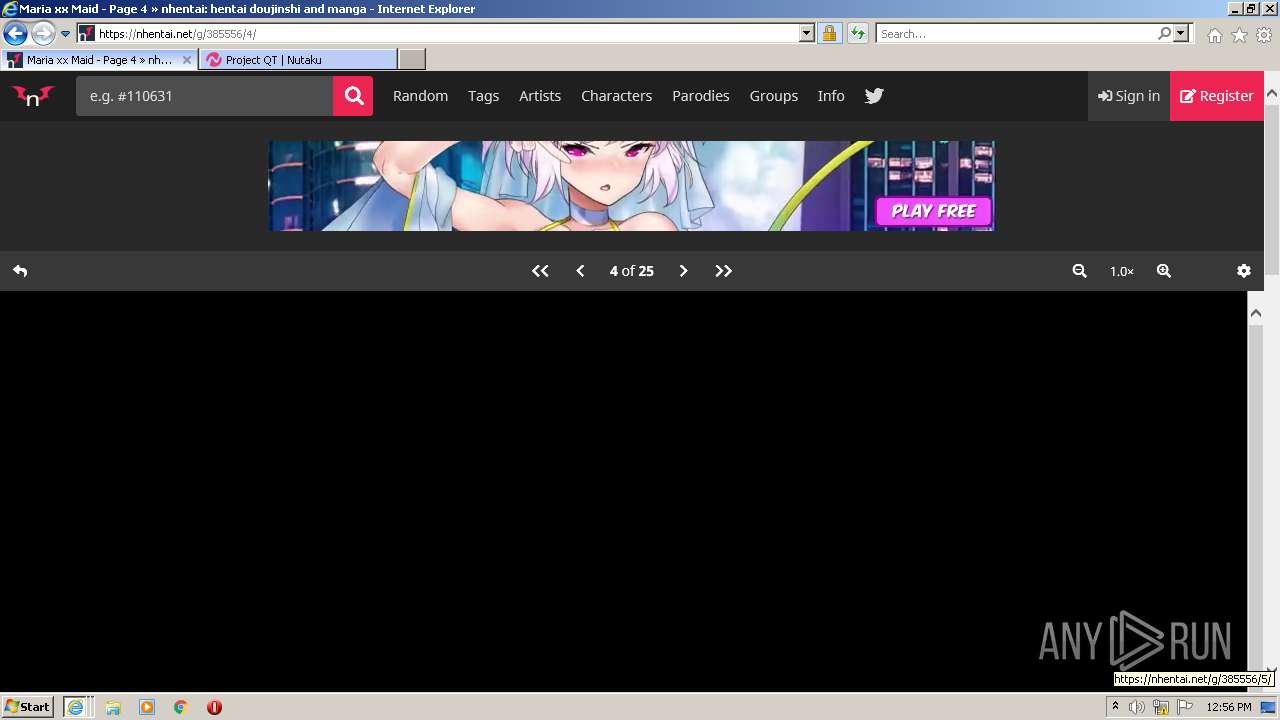
Task: Click the security lock icon in the address bar
Action: pos(829,33)
